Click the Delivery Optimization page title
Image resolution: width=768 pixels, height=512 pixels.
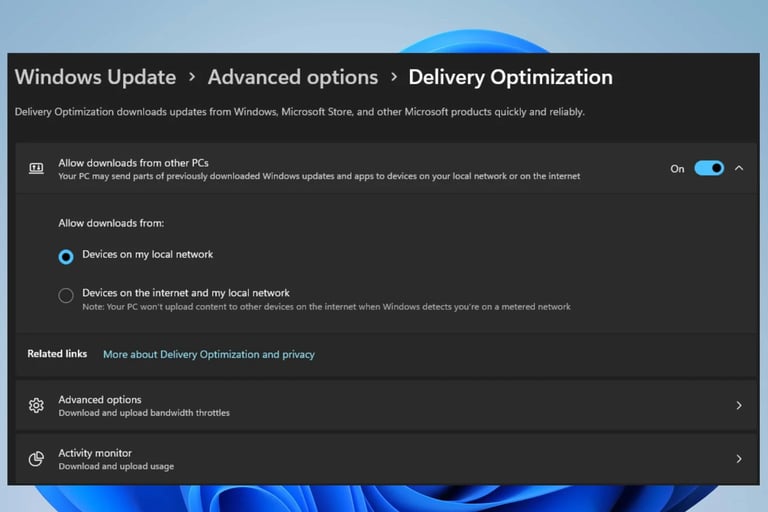pos(510,77)
